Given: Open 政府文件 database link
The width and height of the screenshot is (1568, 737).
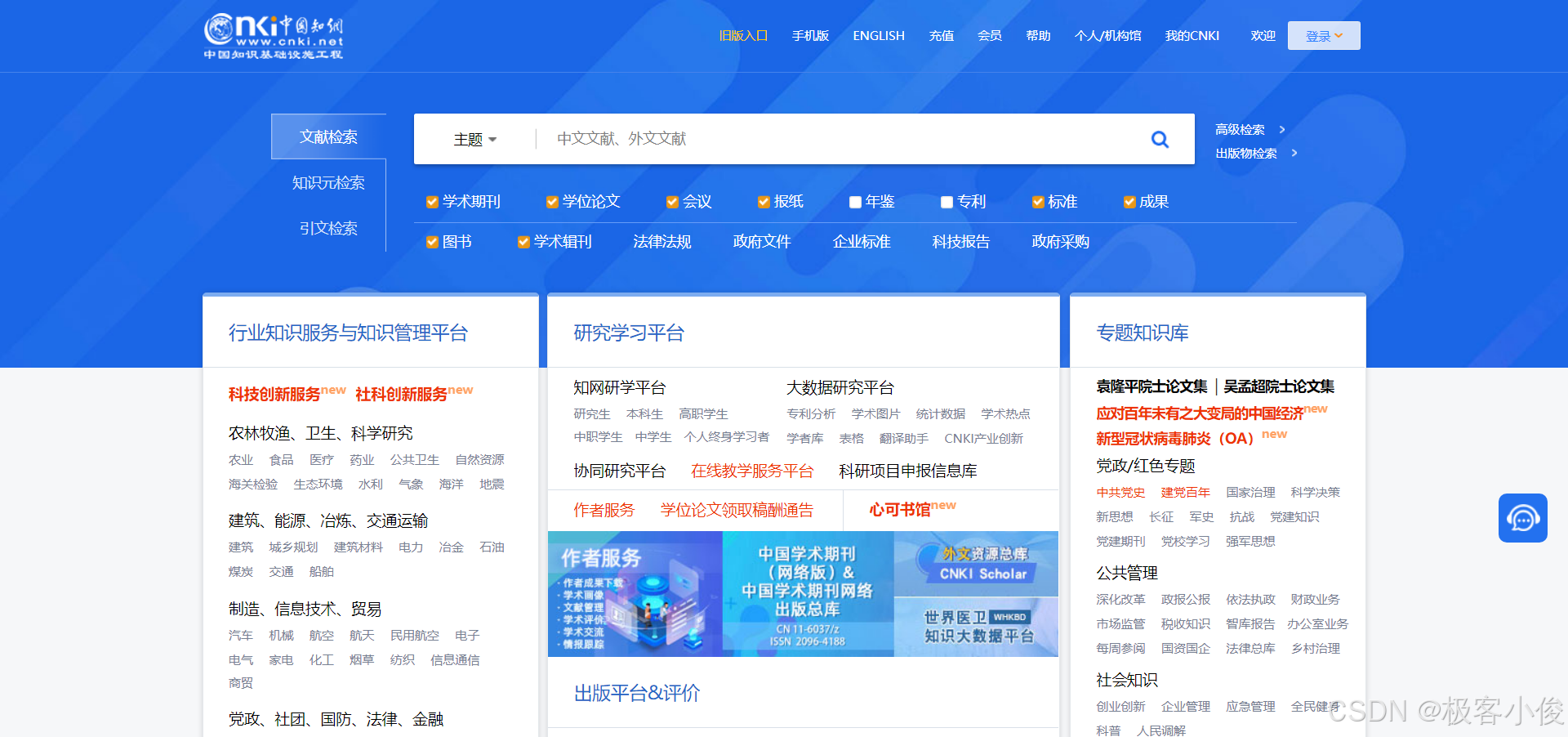Looking at the screenshot, I should tap(762, 242).
